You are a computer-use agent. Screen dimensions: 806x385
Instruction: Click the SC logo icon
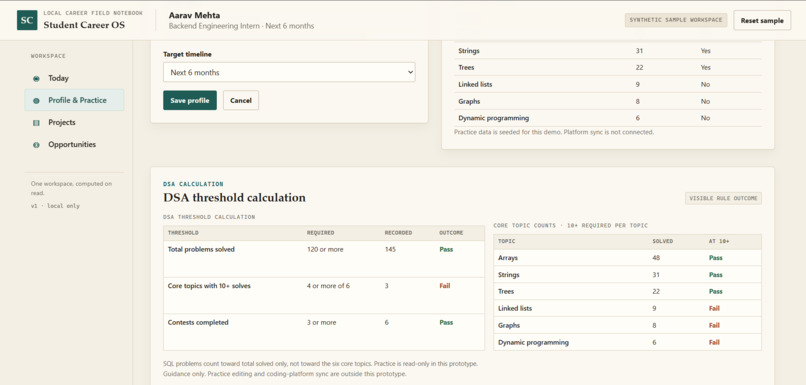27,20
